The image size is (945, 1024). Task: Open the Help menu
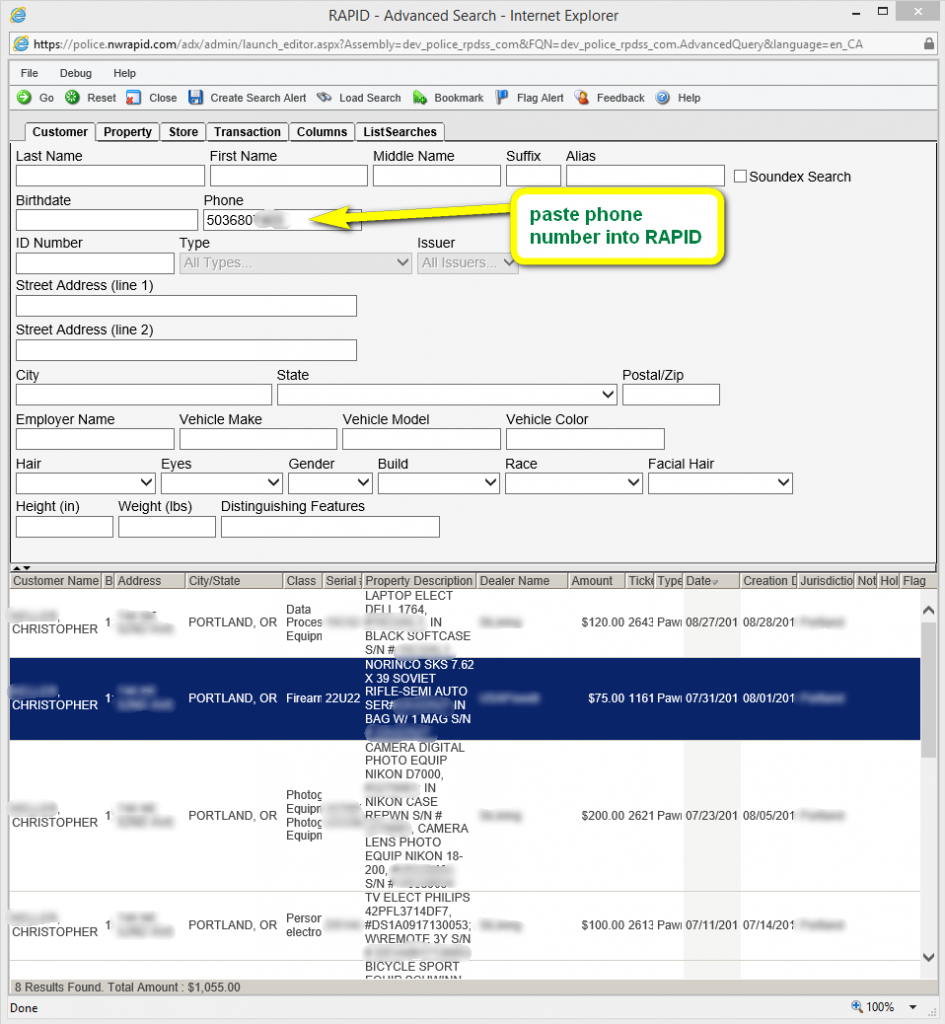[124, 73]
